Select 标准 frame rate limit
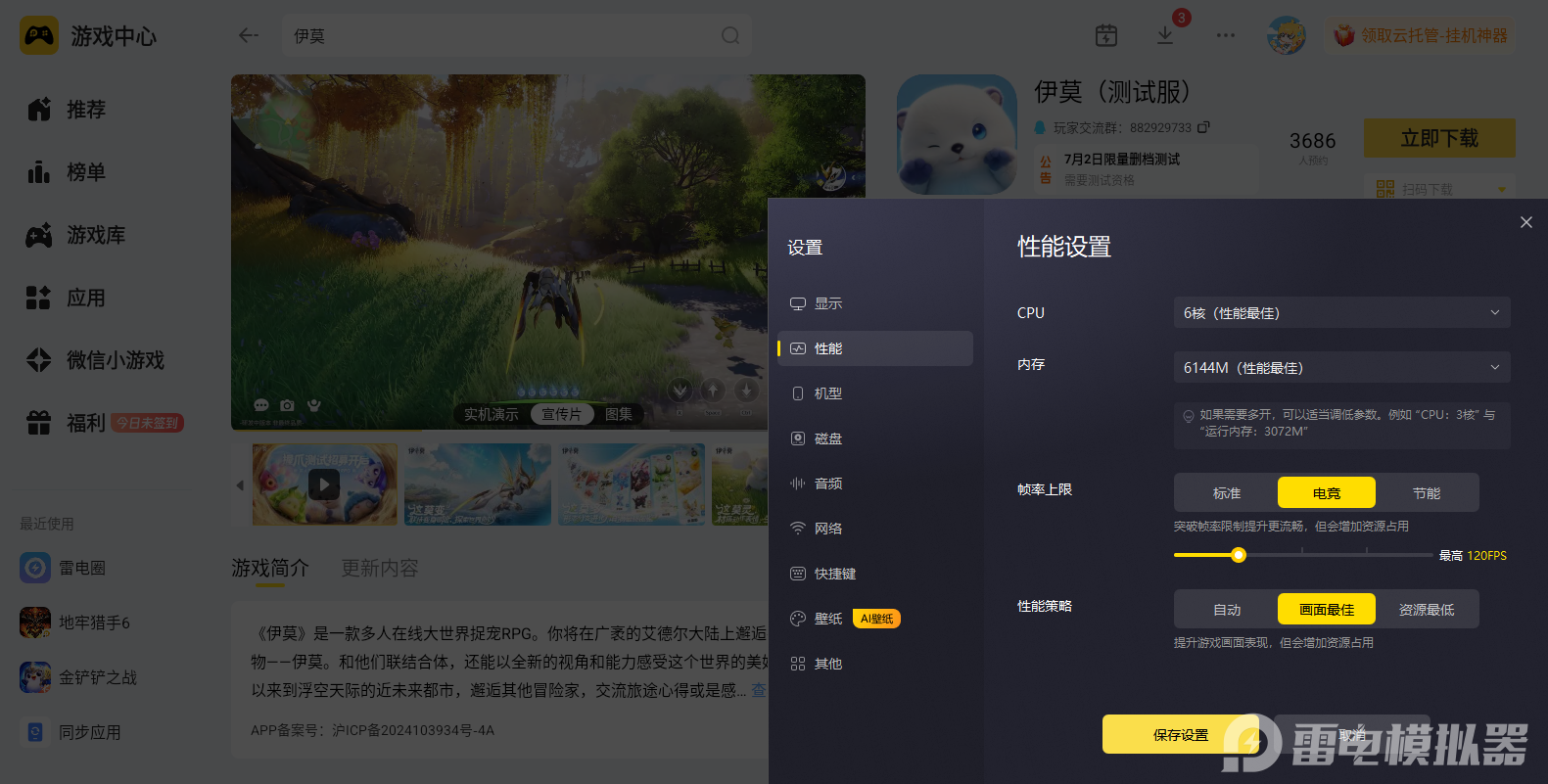The height and width of the screenshot is (784, 1548). (1227, 493)
